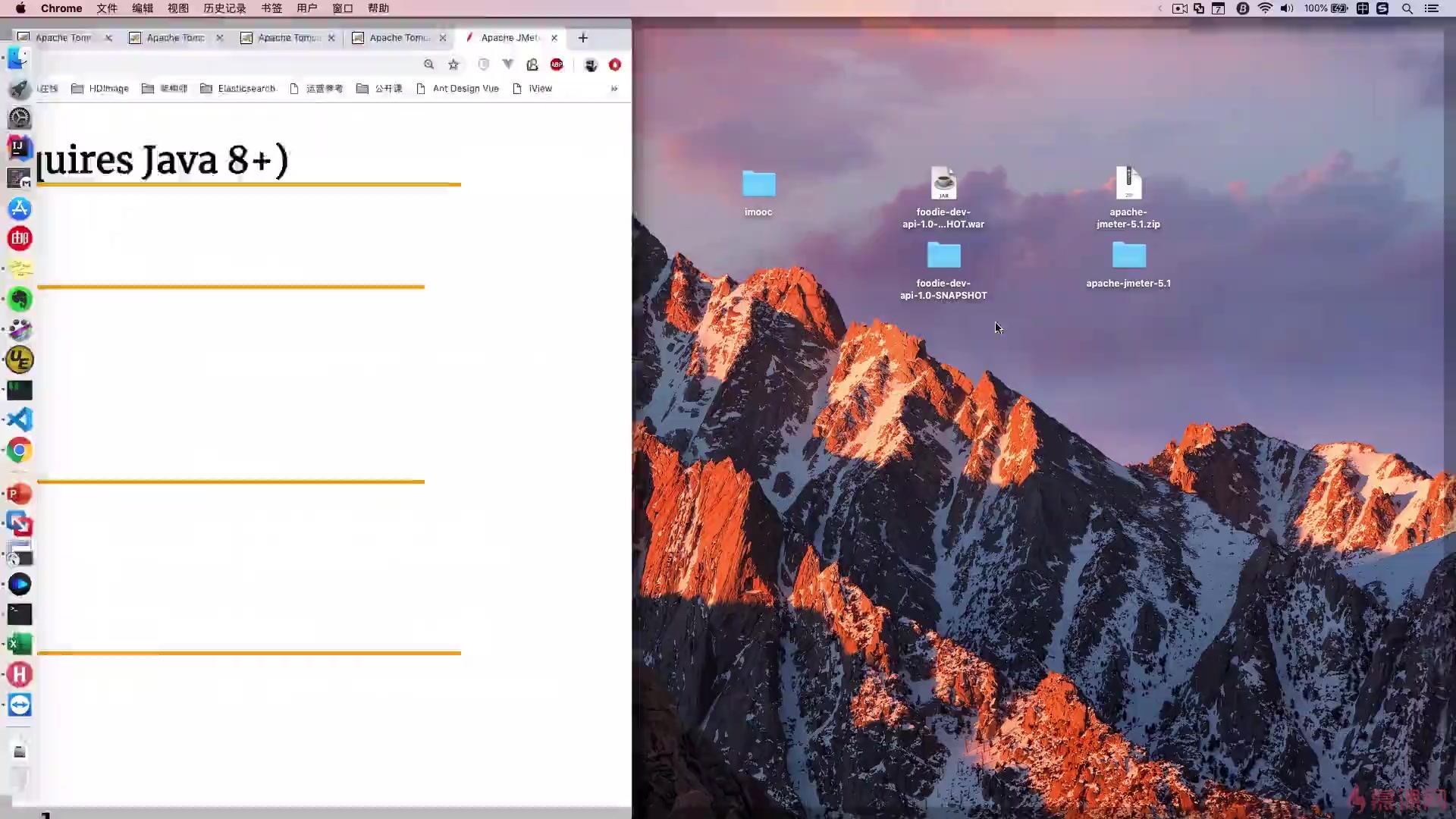Open the Terminal dock icon
Image resolution: width=1456 pixels, height=819 pixels.
20,613
